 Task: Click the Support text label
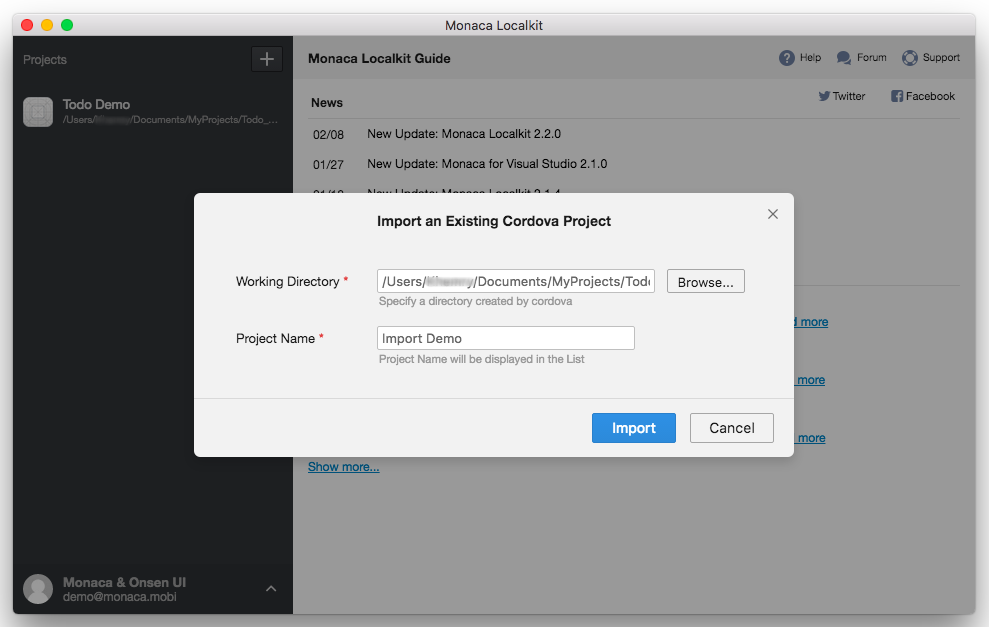[941, 57]
